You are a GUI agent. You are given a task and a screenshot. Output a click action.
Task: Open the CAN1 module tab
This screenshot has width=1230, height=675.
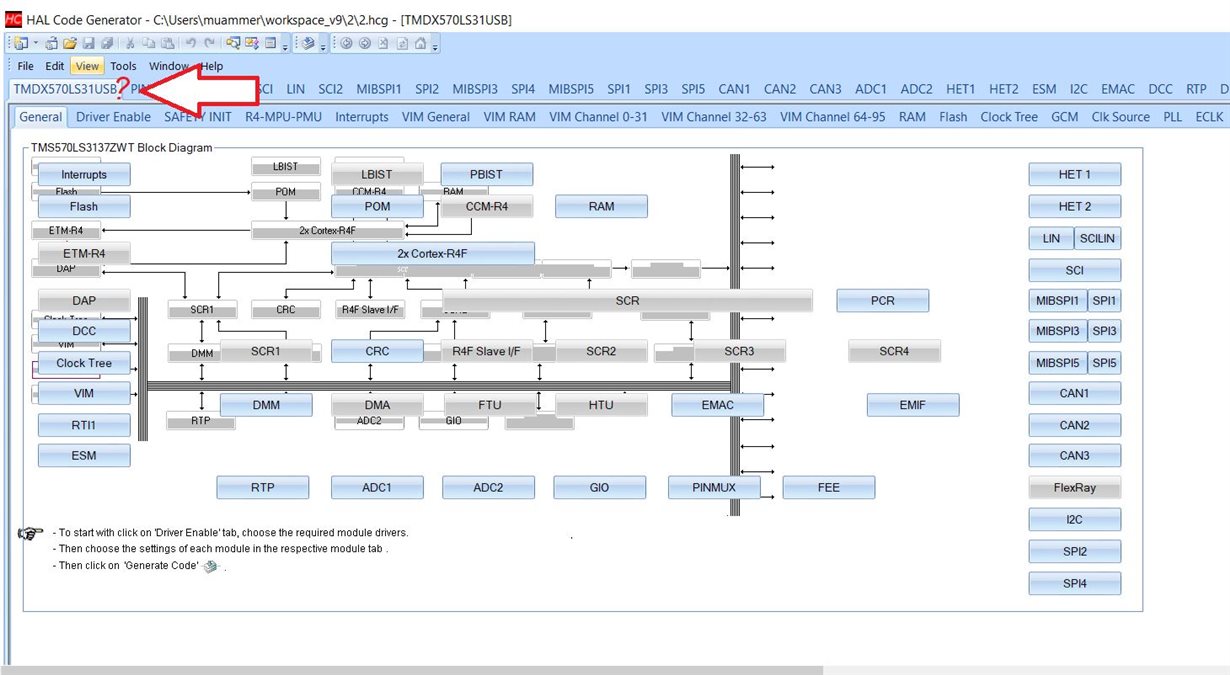[734, 89]
